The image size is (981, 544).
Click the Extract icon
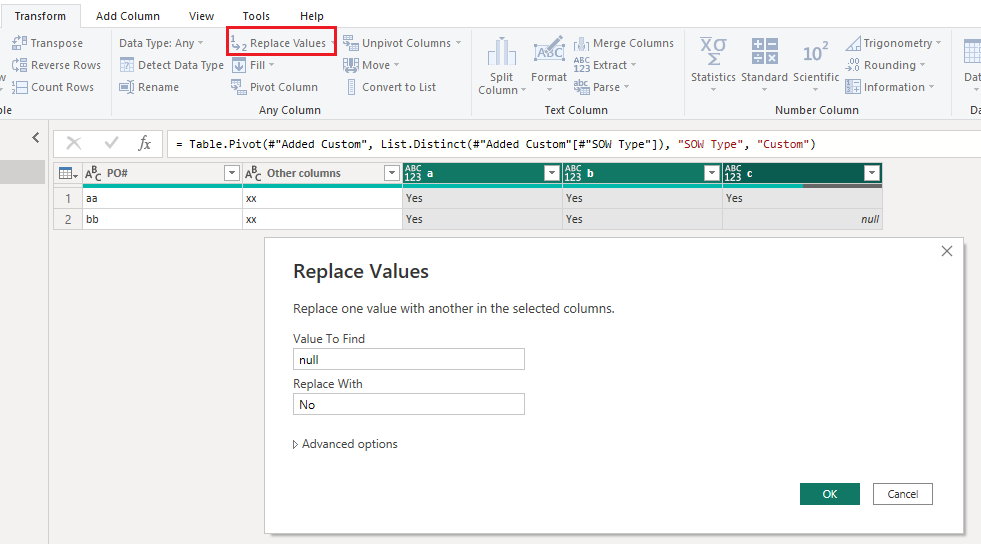point(581,65)
